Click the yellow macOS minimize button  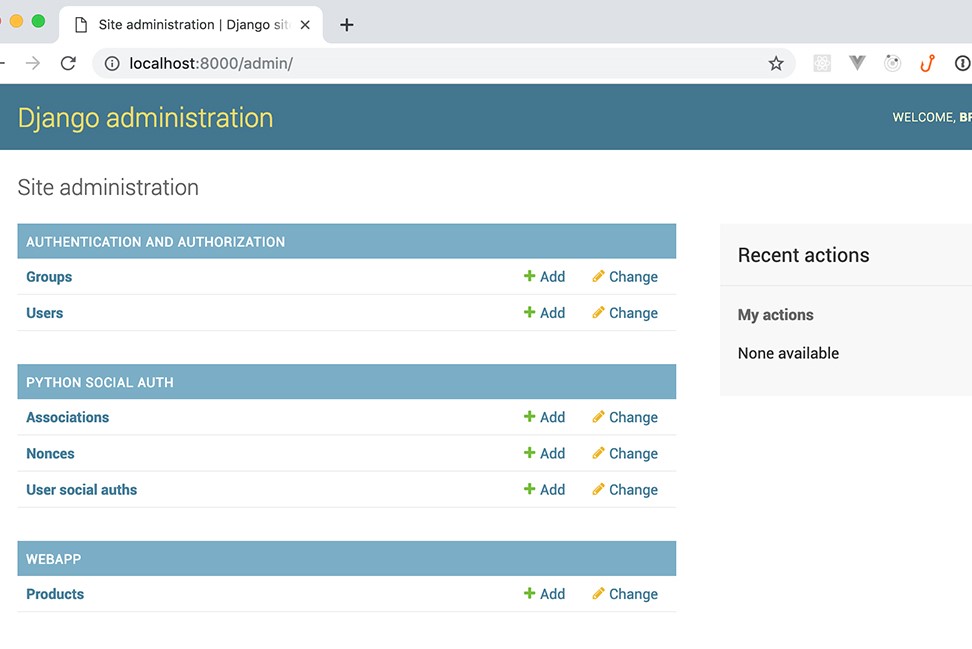pos(16,21)
